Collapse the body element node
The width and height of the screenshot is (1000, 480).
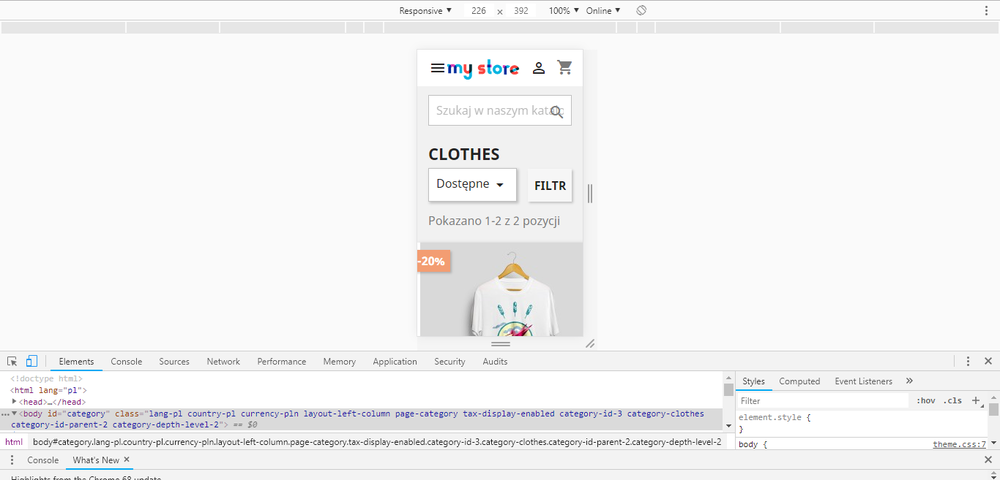(x=14, y=414)
